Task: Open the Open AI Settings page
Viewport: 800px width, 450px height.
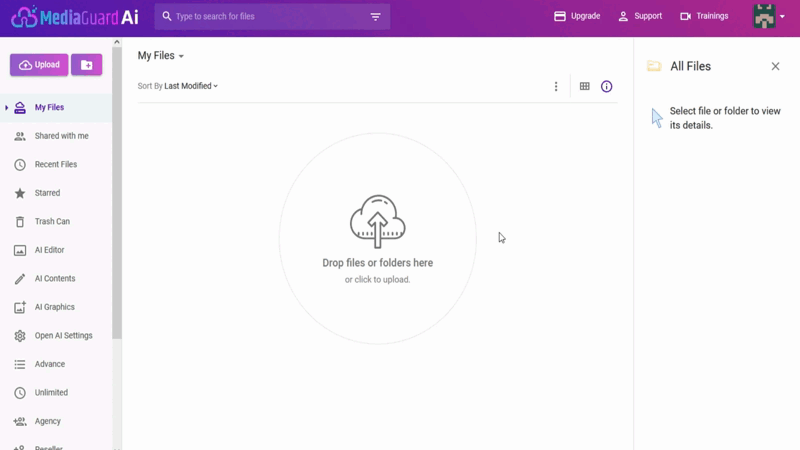Action: (x=63, y=336)
